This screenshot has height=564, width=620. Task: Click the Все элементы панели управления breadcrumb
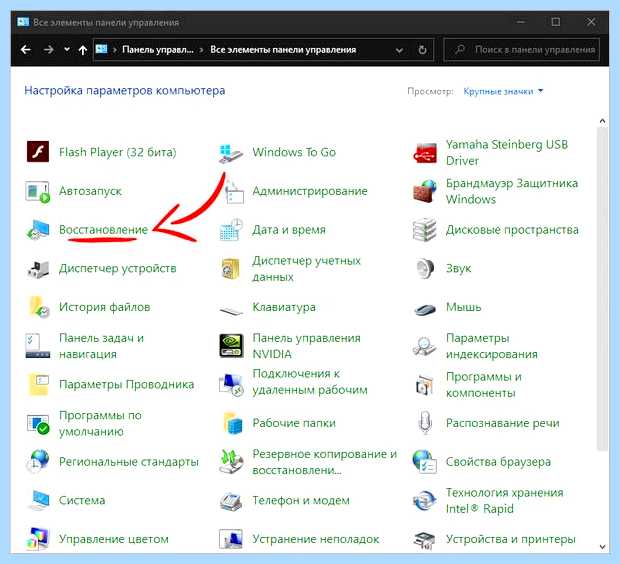tap(283, 49)
